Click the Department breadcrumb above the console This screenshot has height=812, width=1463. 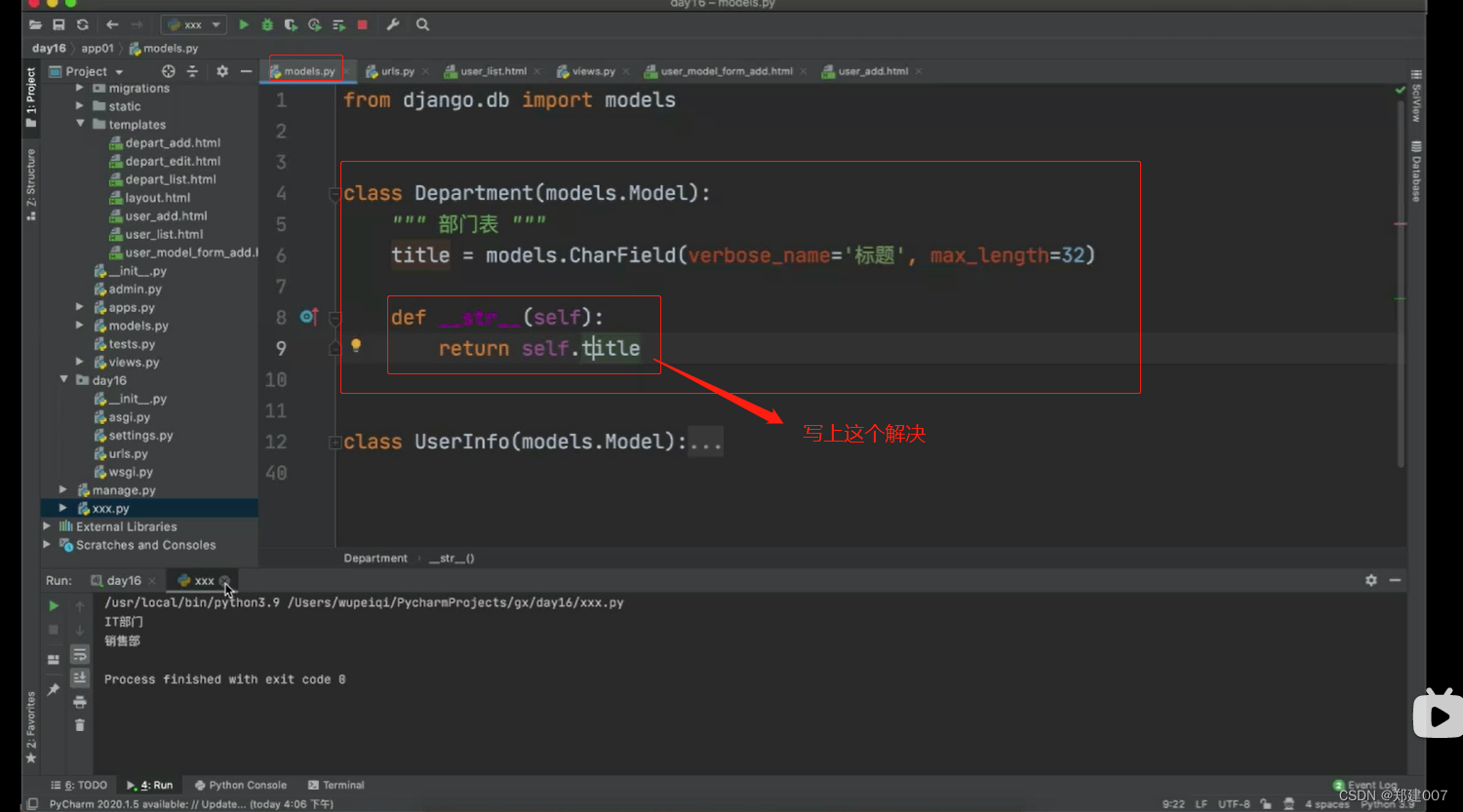pos(376,558)
